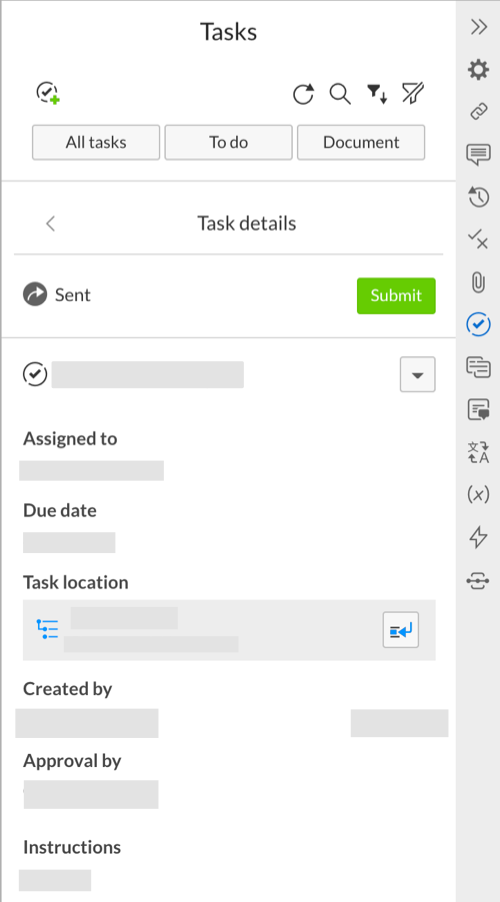Open the version history icon
This screenshot has width=500, height=902.
pyautogui.click(x=479, y=197)
